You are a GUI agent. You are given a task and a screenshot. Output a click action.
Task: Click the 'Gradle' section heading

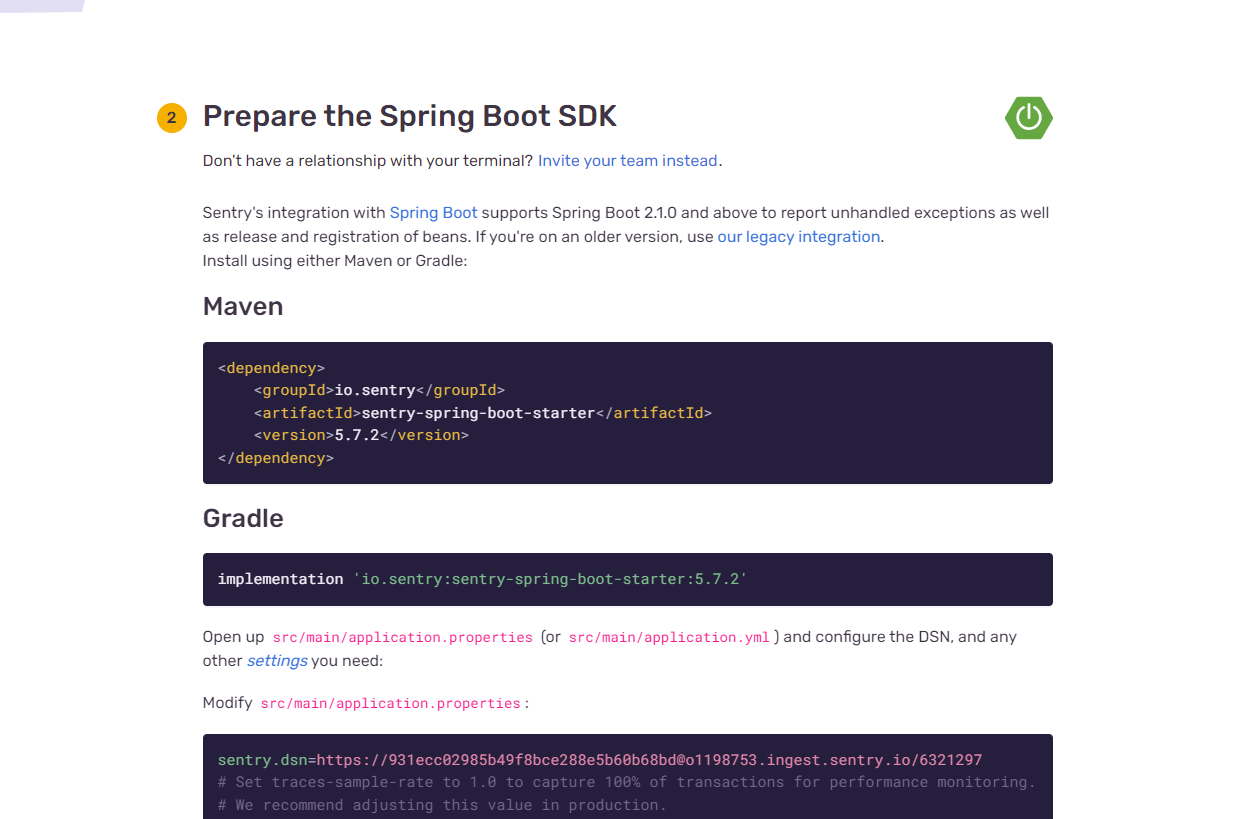[x=243, y=518]
